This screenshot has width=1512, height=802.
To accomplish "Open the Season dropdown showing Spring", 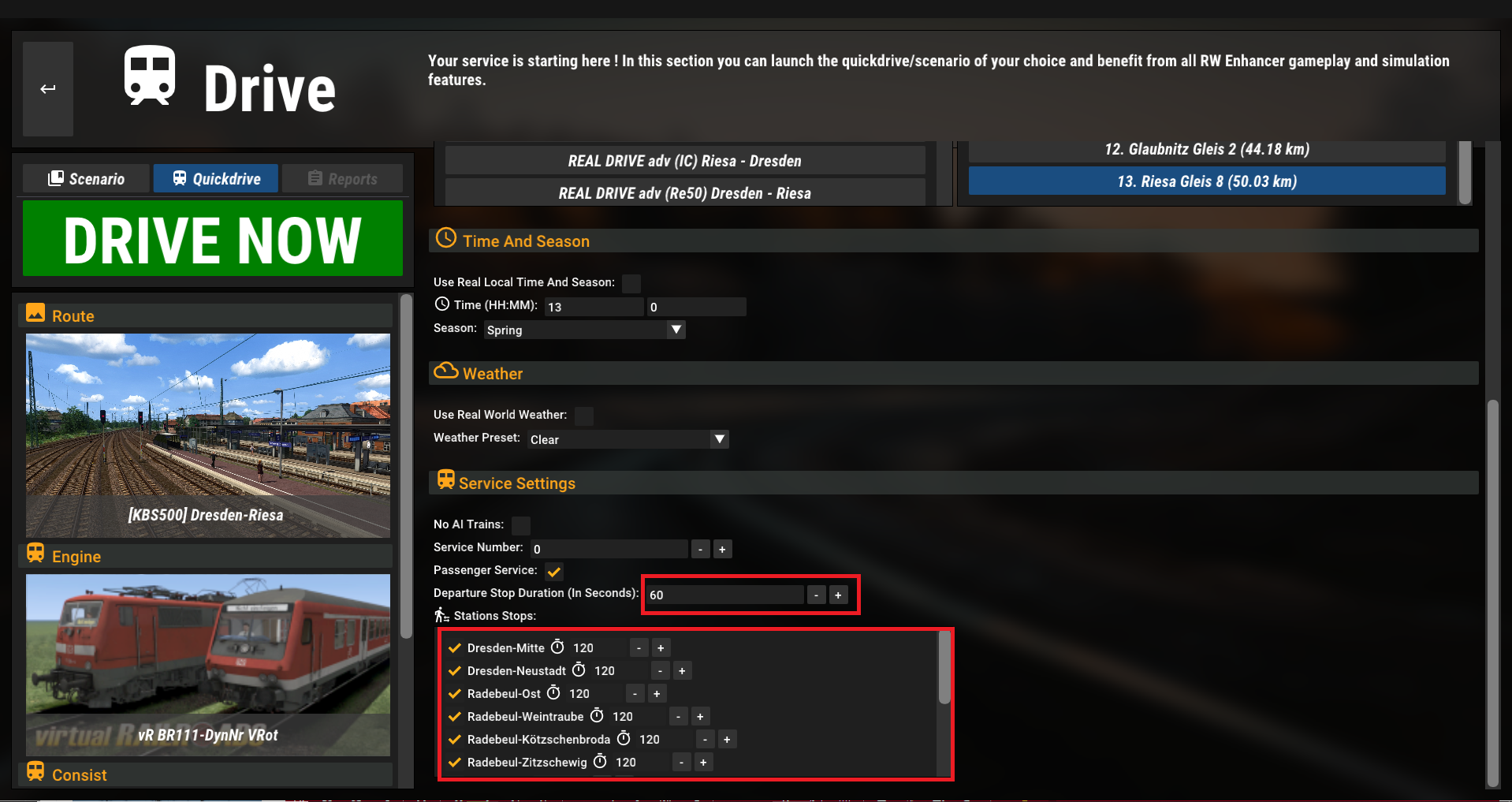I will tap(584, 330).
